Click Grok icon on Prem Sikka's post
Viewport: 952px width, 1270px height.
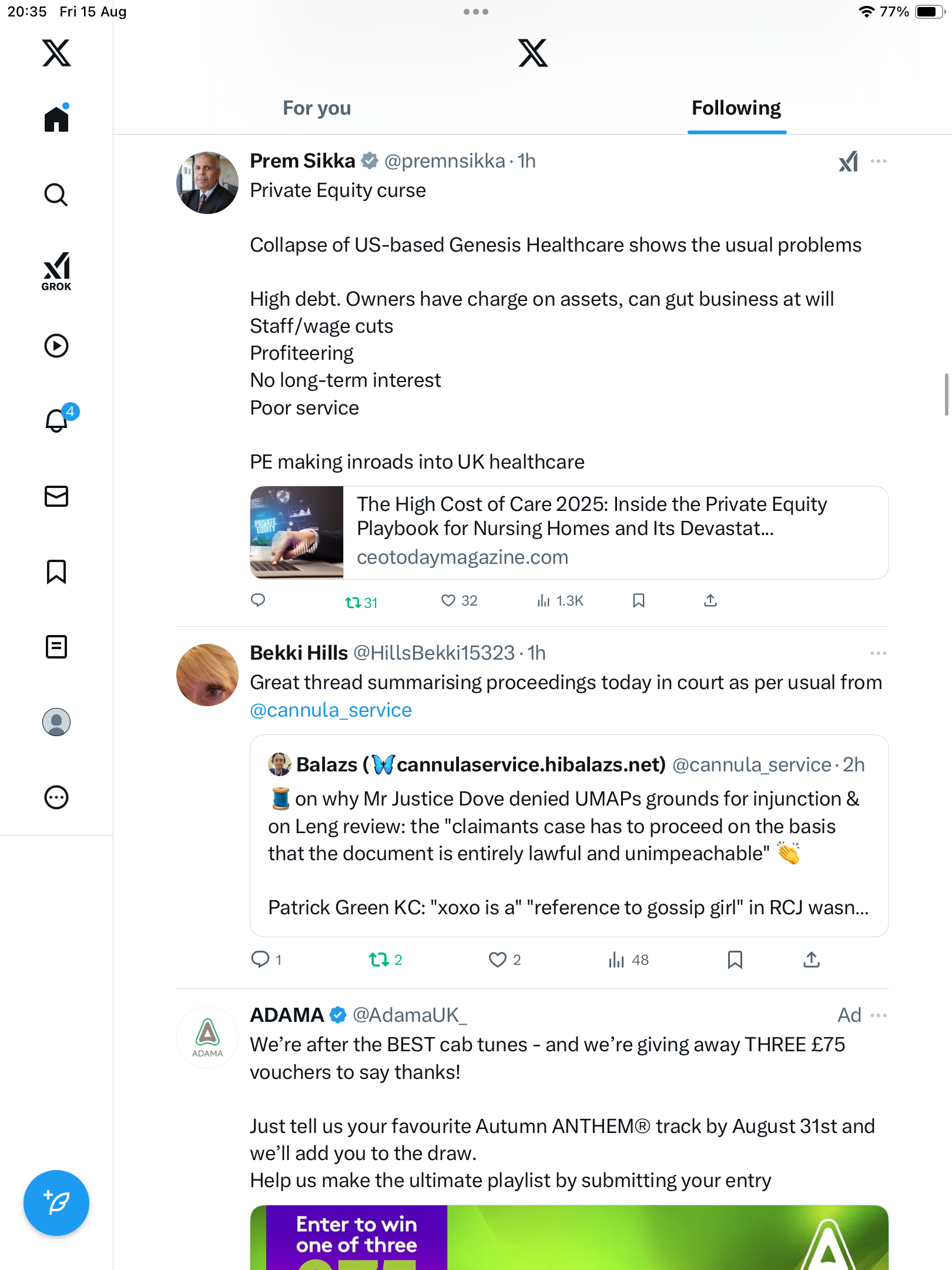coord(848,161)
